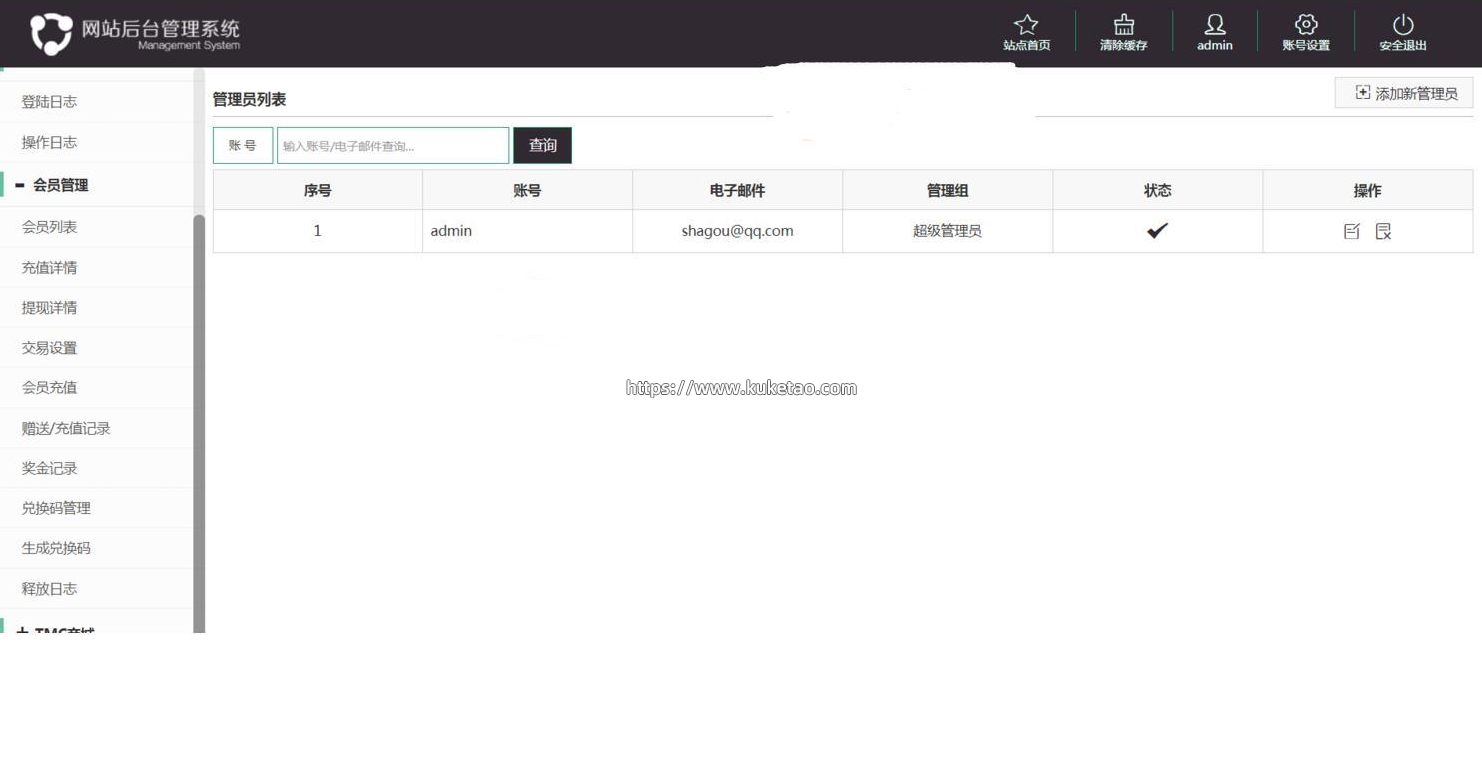Click the management system logo icon
This screenshot has height=776, width=1482.
coord(51,33)
